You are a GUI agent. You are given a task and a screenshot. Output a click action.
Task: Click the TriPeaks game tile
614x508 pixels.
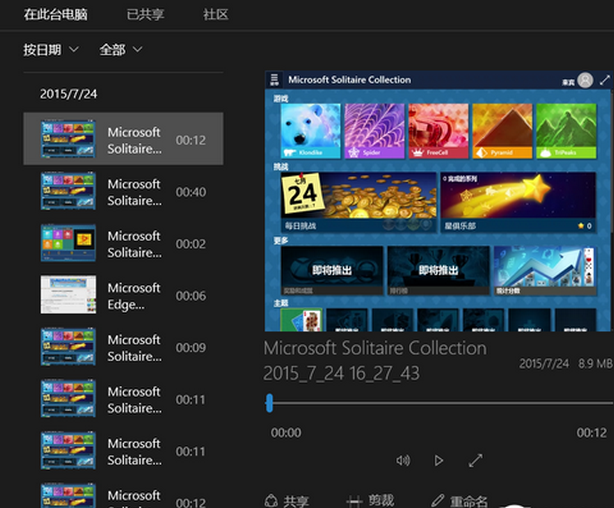[x=566, y=131]
